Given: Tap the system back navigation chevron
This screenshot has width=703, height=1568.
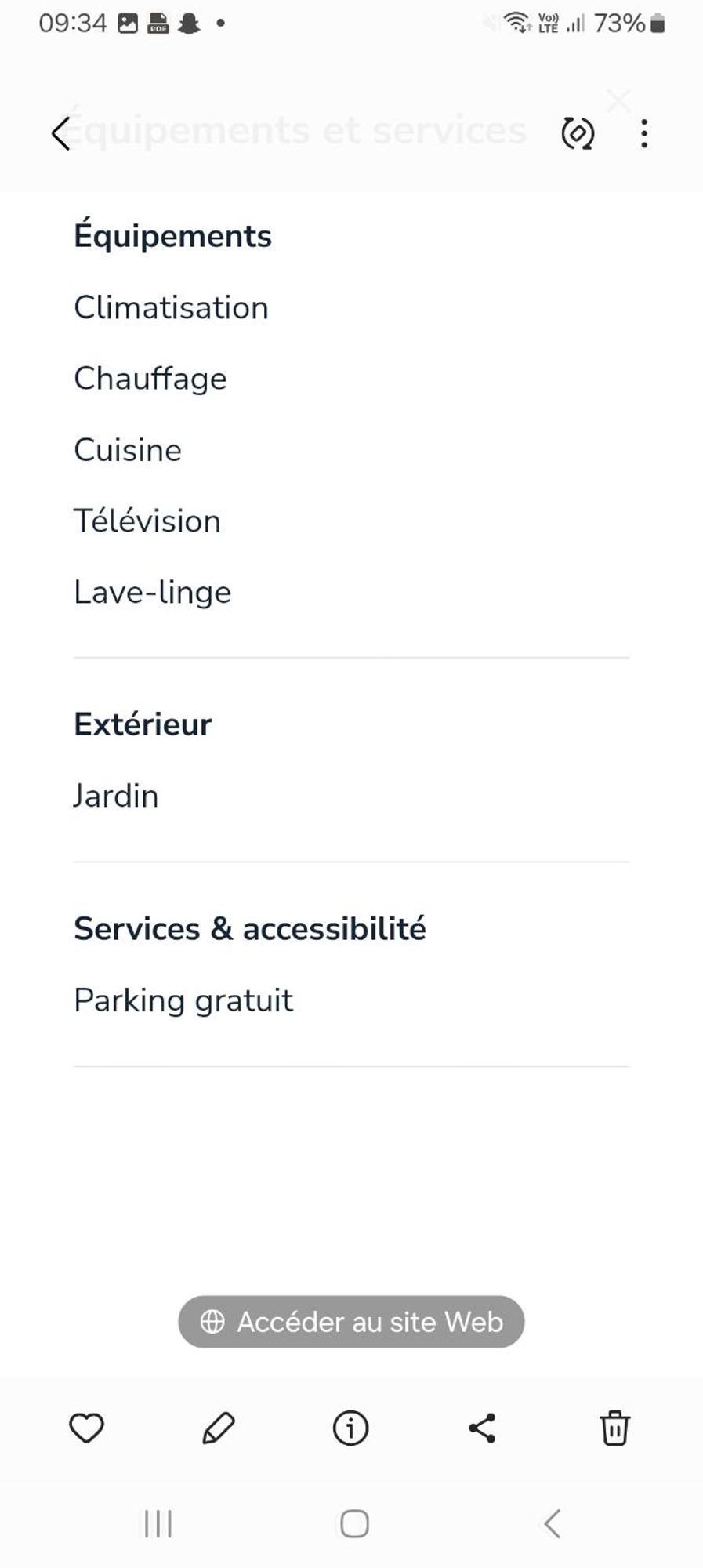Looking at the screenshot, I should [x=552, y=1524].
